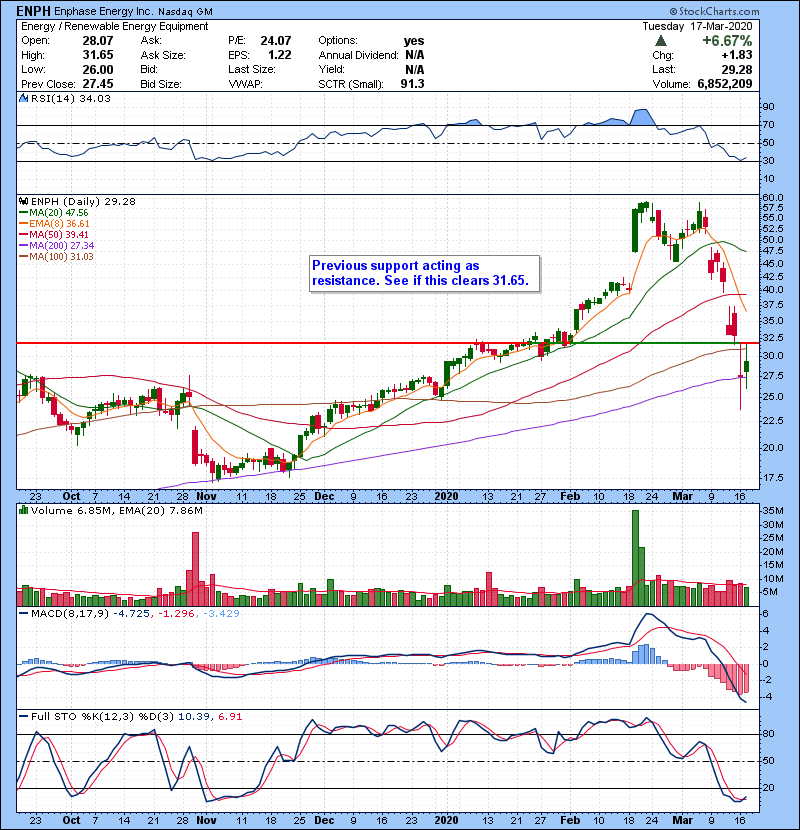Click the 2020 label on the price chart axis

446,497
